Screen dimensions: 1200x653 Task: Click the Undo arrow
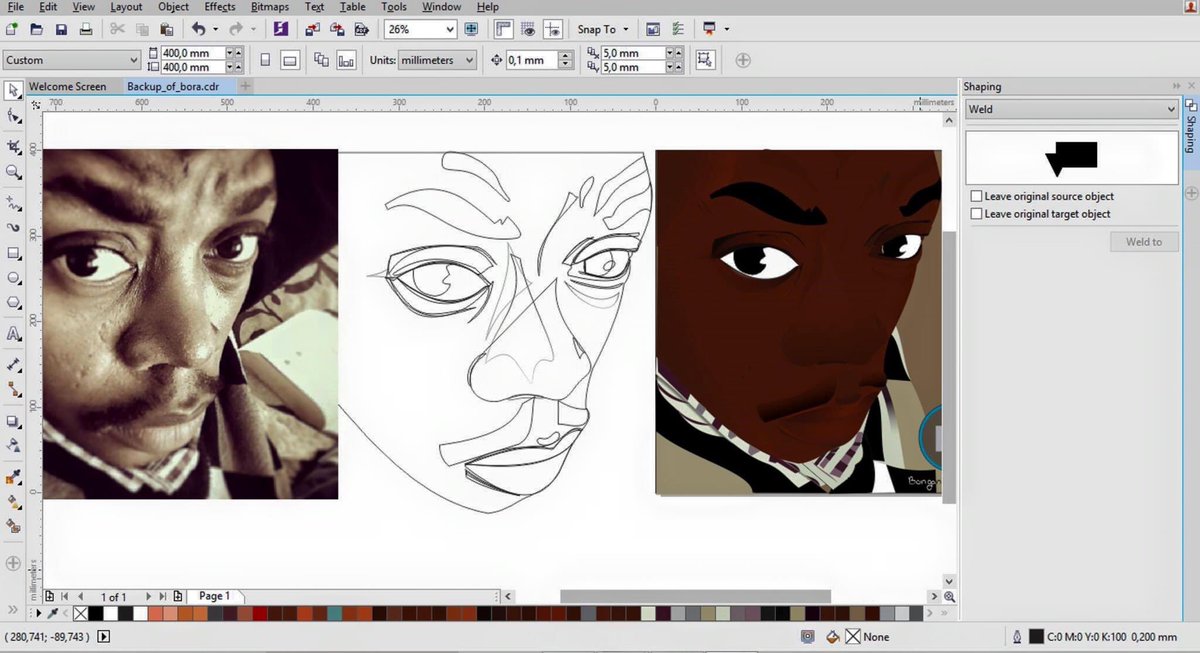pos(198,29)
